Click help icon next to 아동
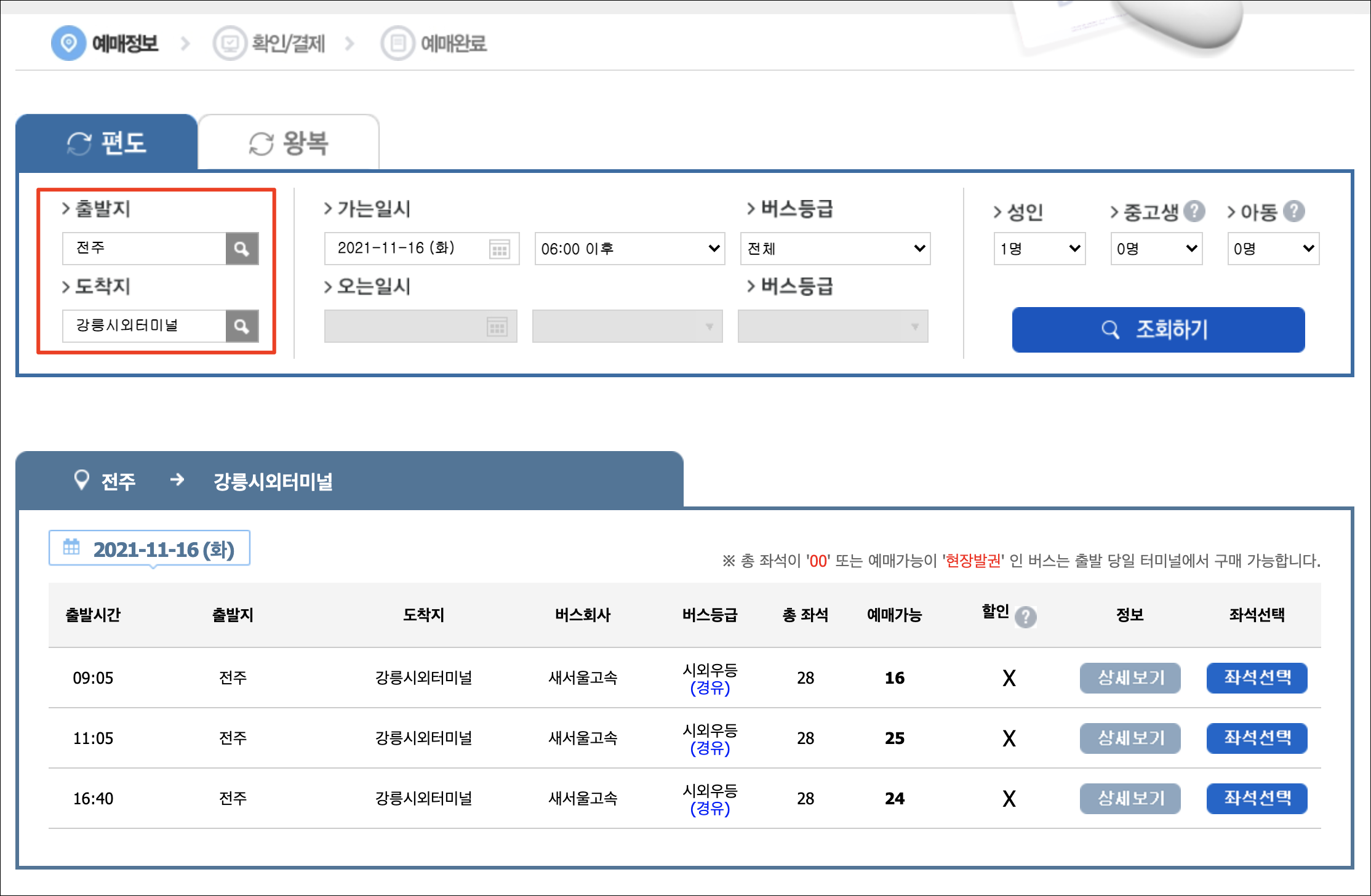 point(1294,211)
